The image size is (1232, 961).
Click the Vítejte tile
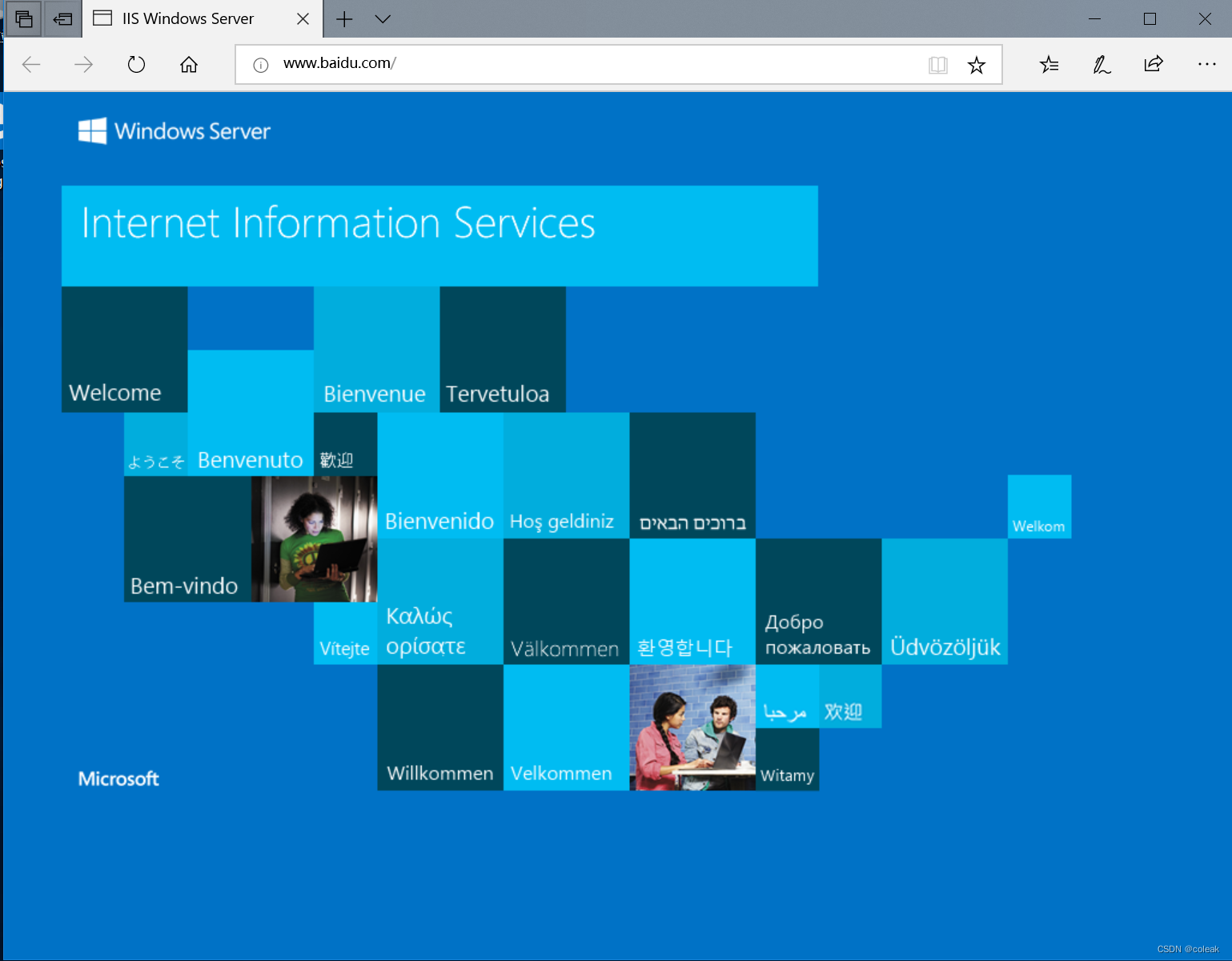[345, 633]
